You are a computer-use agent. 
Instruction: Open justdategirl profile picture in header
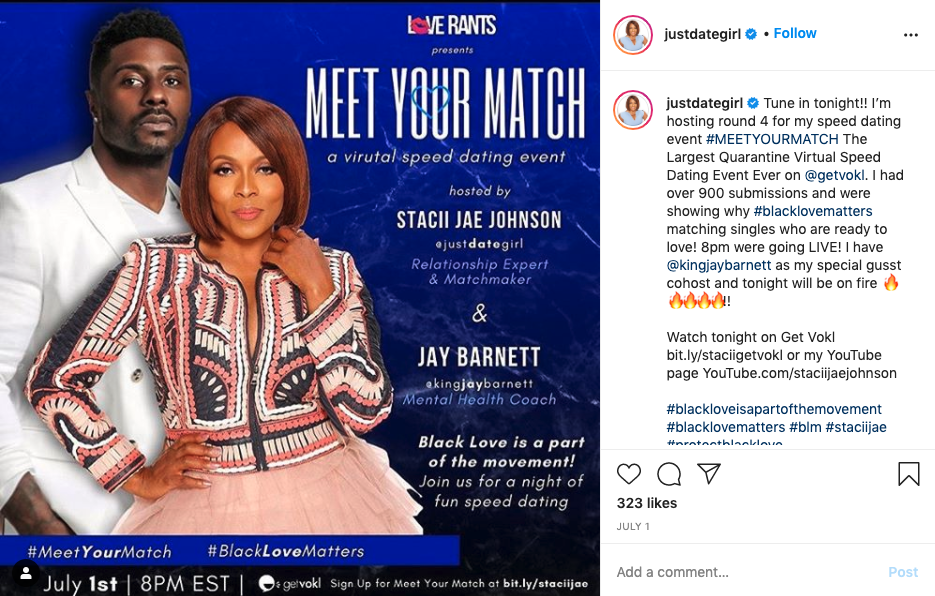click(x=633, y=35)
